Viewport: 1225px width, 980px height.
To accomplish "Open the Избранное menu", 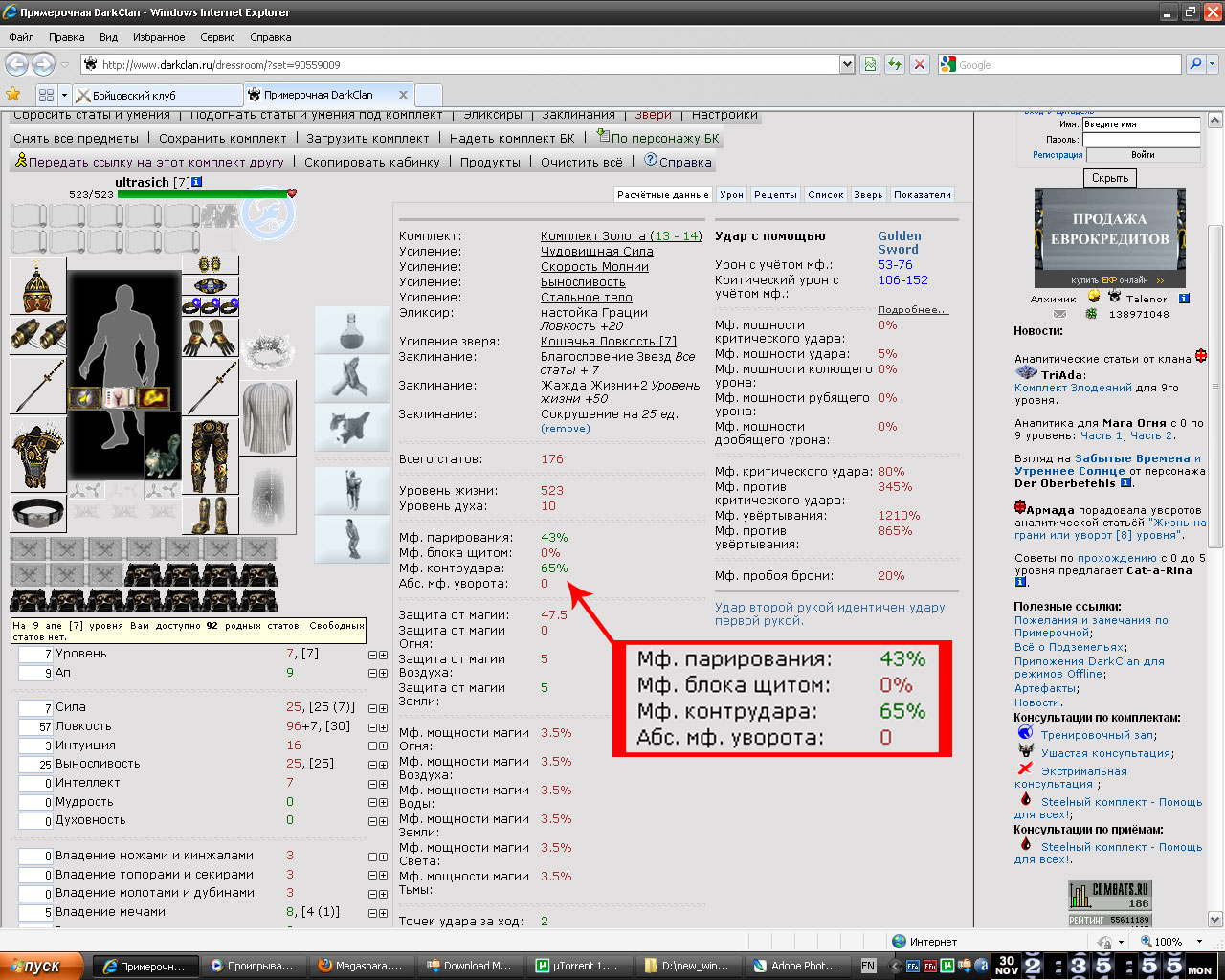I will (159, 37).
